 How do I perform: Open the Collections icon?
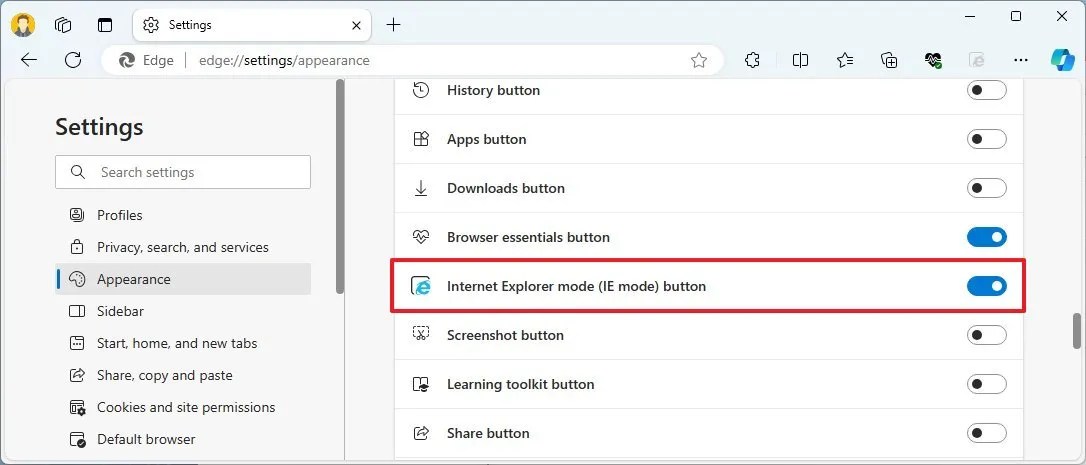click(x=889, y=60)
